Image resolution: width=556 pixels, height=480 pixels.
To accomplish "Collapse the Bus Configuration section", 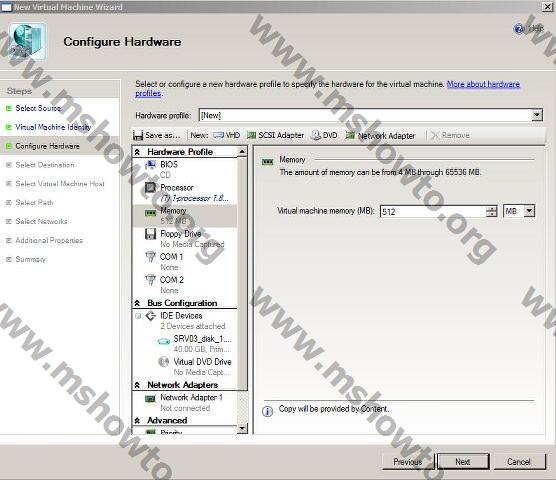I will pyautogui.click(x=138, y=303).
